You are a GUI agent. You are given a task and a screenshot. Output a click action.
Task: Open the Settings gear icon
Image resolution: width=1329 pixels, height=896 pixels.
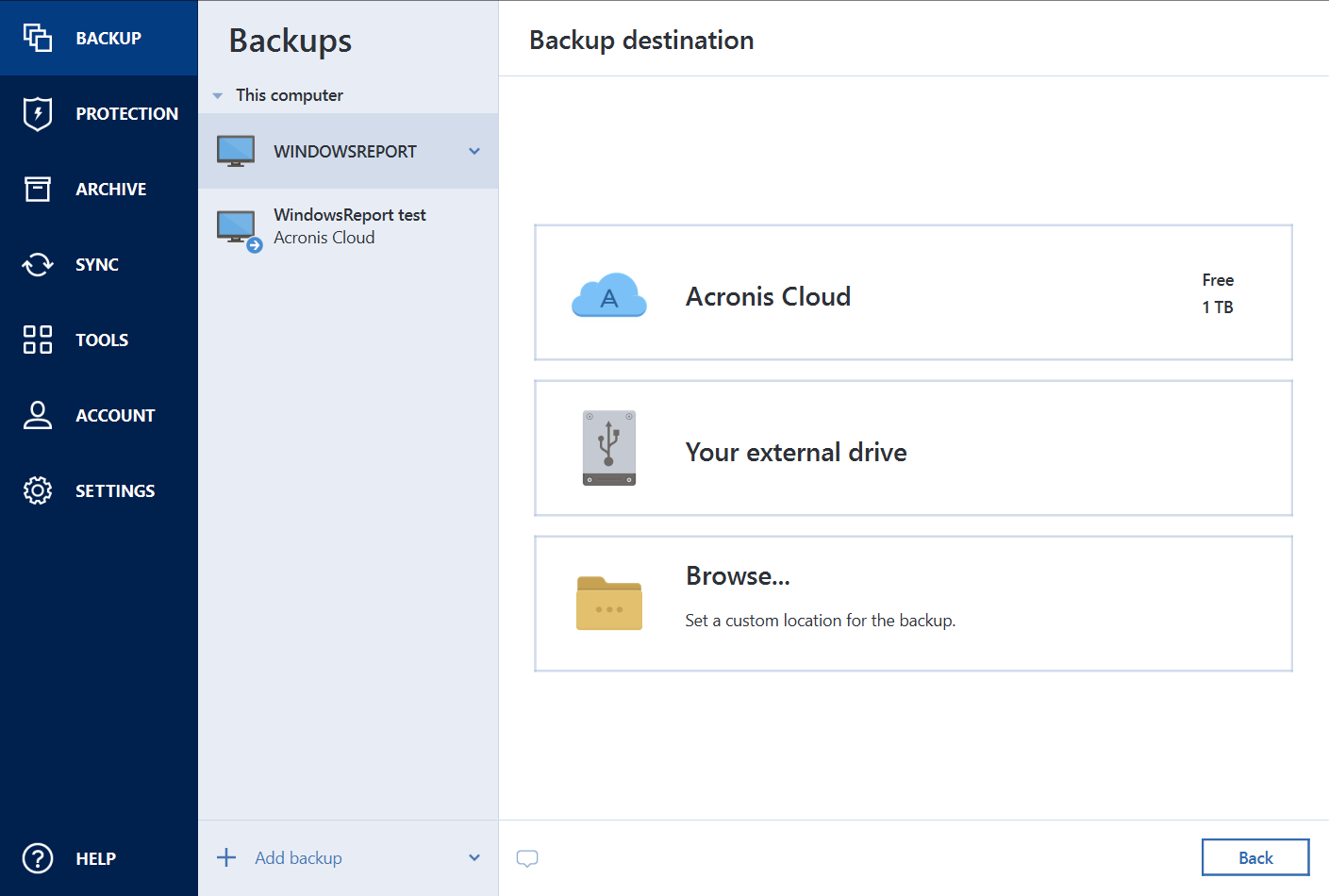pos(38,490)
